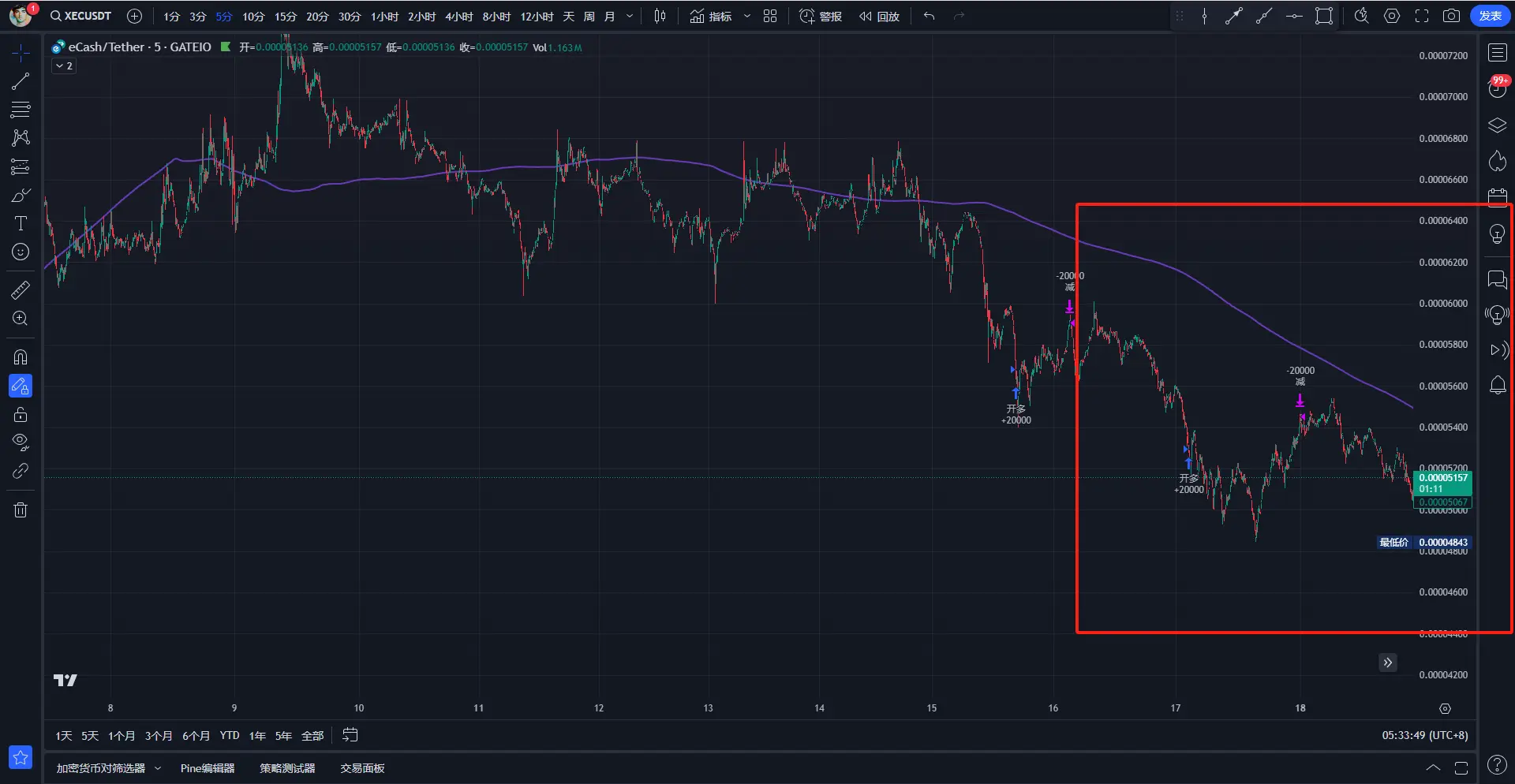Open the favorites star toolbar button
The height and width of the screenshot is (784, 1515).
point(21,757)
